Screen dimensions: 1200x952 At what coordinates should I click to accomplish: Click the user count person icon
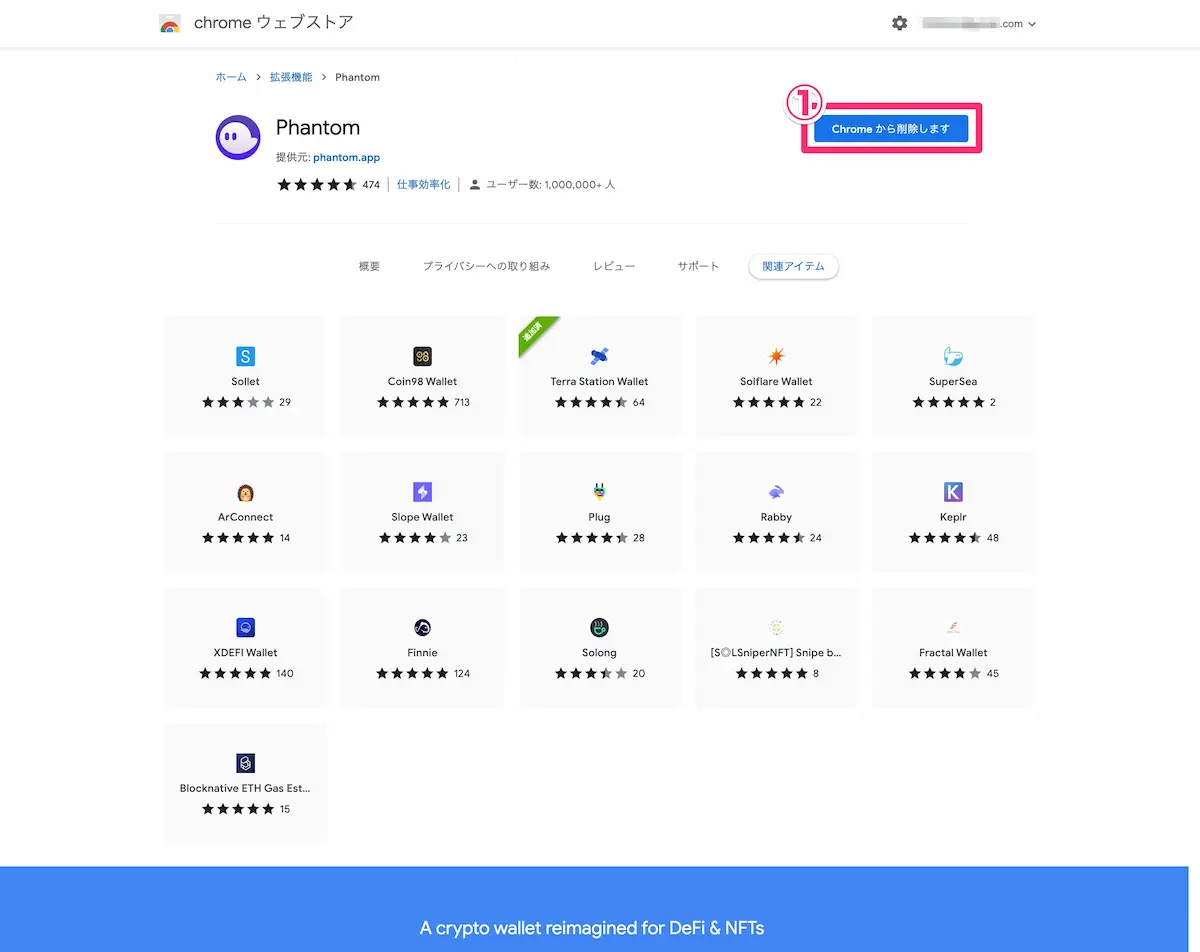tap(475, 184)
